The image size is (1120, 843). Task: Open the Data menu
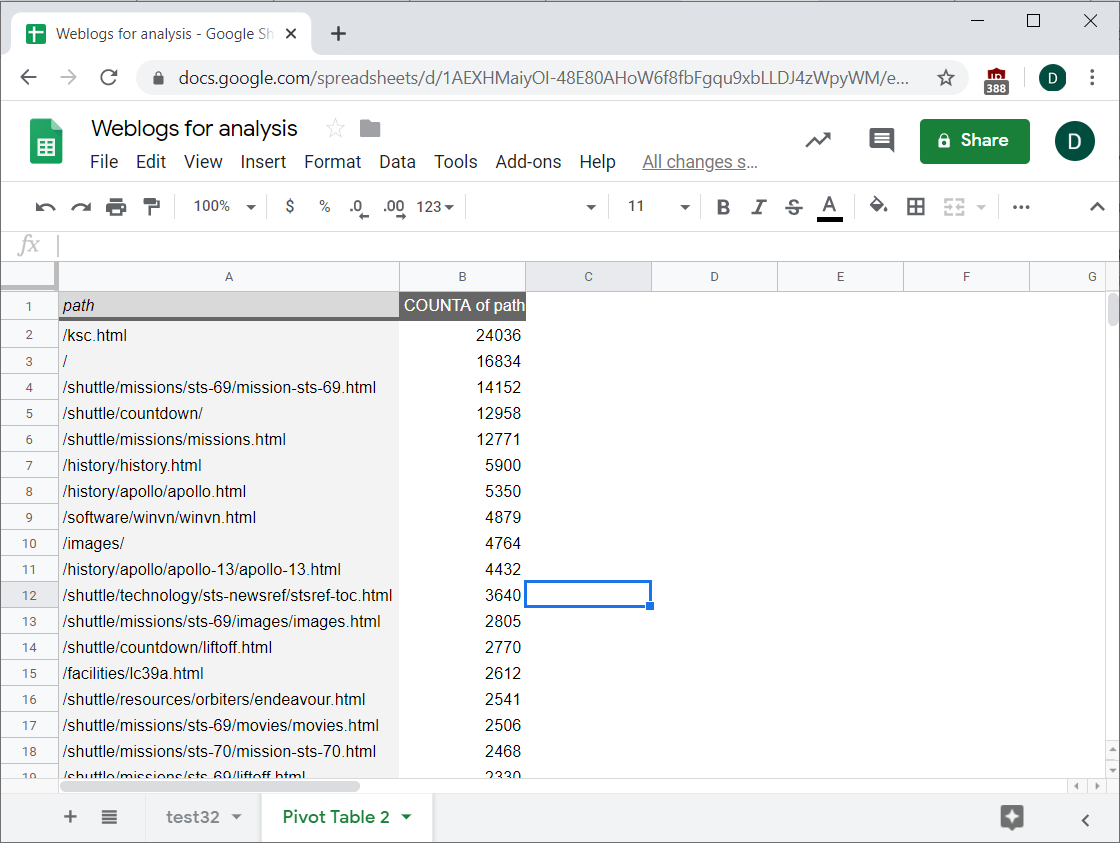pyautogui.click(x=397, y=162)
